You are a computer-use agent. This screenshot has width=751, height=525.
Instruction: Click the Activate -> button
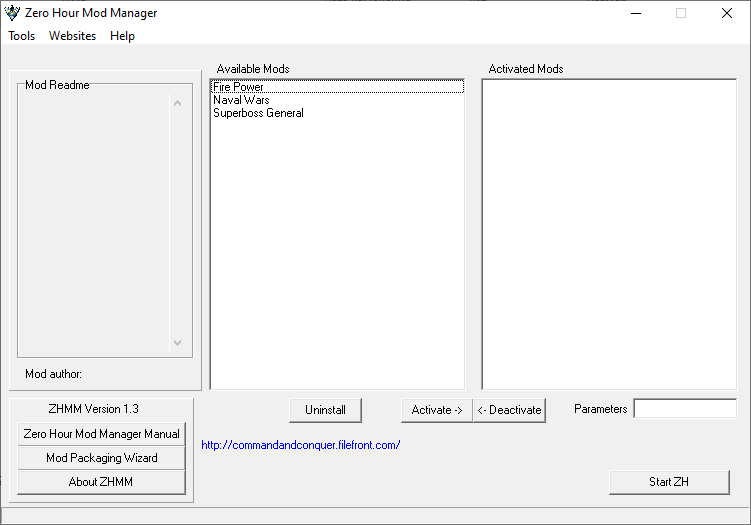(x=437, y=410)
